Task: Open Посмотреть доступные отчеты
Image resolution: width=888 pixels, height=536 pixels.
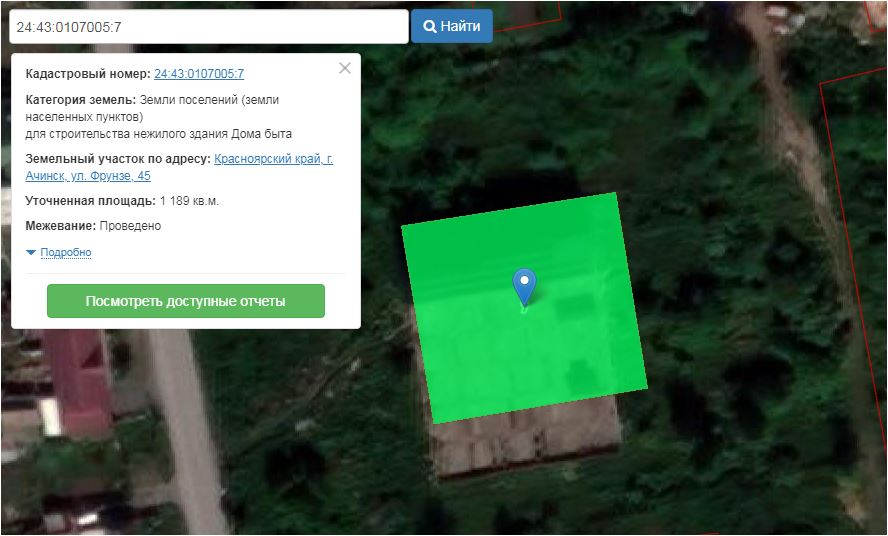Action: click(186, 301)
